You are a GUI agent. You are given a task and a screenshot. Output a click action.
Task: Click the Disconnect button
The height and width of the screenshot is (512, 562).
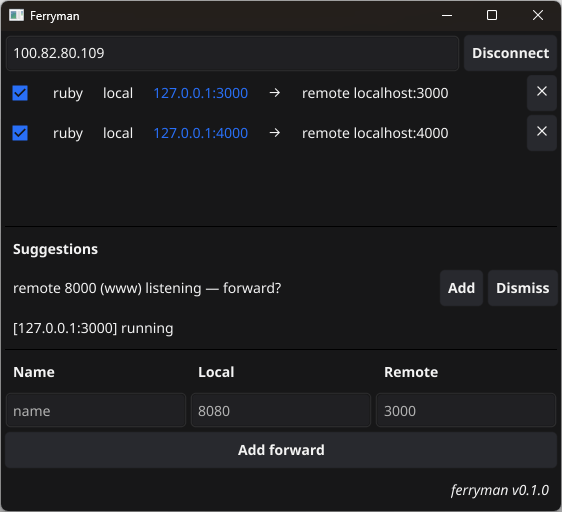[510, 53]
